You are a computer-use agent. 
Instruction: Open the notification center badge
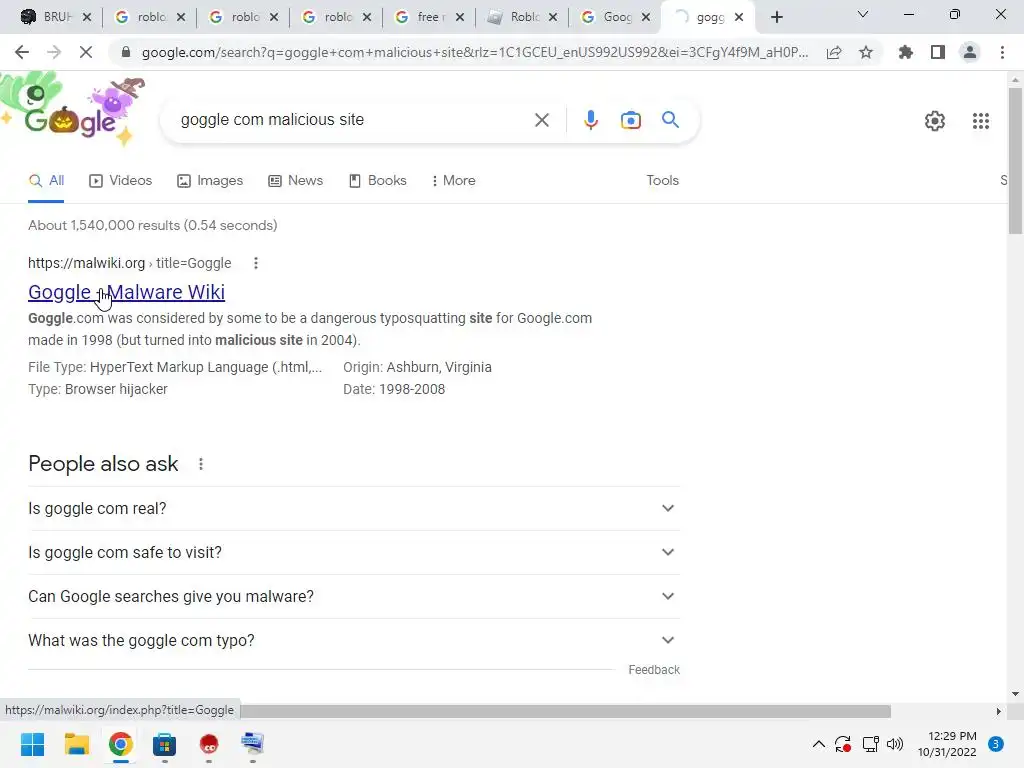pos(995,744)
